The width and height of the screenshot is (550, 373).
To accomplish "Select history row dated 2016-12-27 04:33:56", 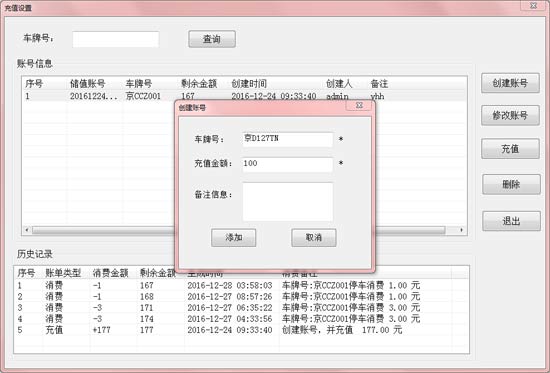I will [x=241, y=319].
